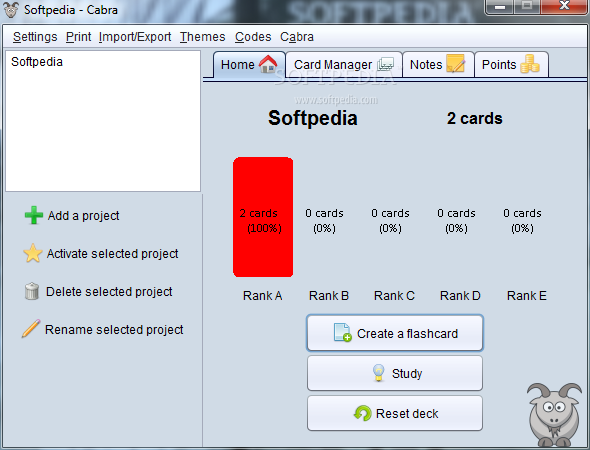This screenshot has width=590, height=450.
Task: Open the Codes menu
Action: click(x=253, y=37)
